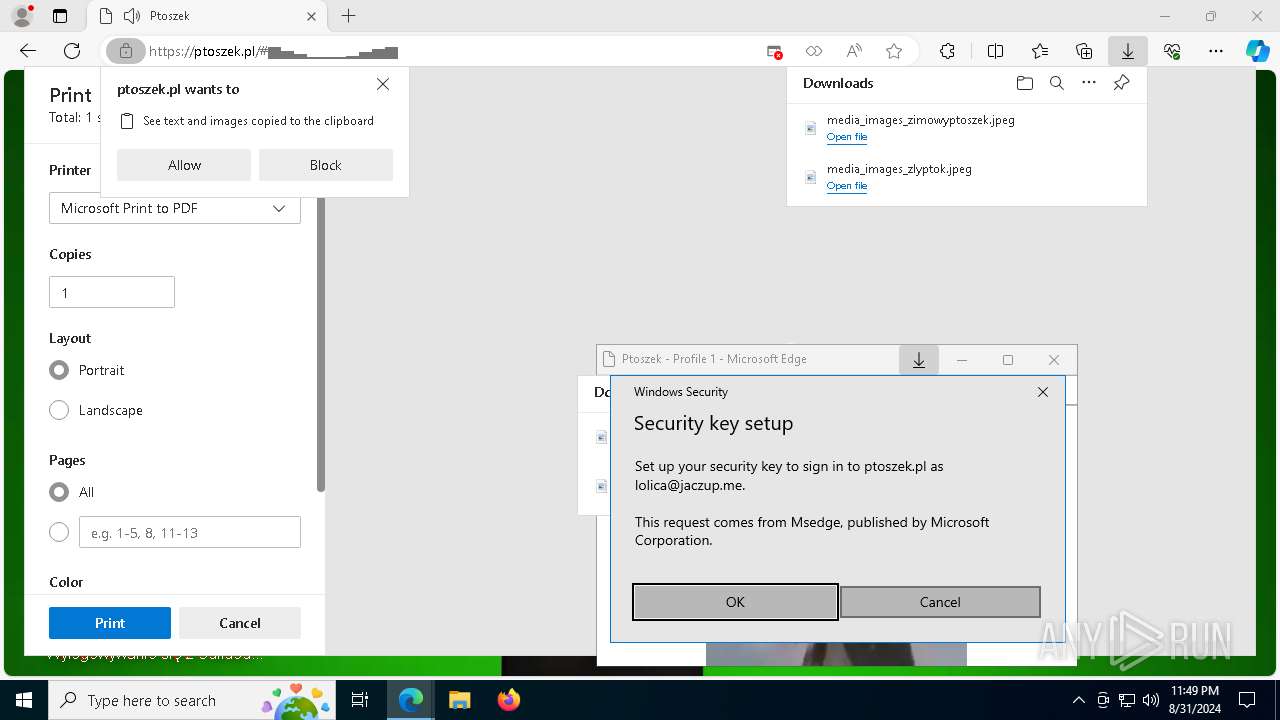
Task: Select the Ptoszek browser tab
Action: tap(205, 16)
